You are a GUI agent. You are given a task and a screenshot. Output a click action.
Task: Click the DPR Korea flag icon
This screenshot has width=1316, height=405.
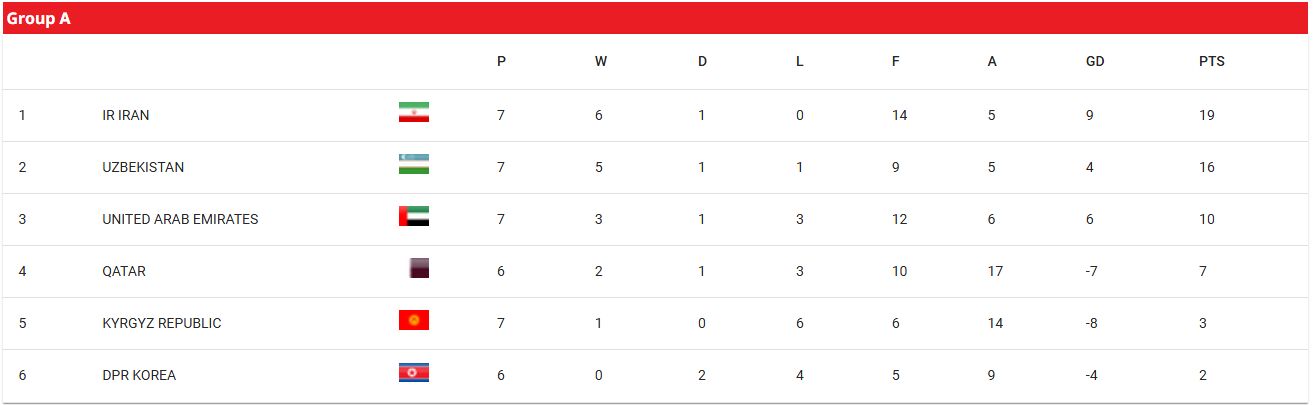[x=413, y=372]
